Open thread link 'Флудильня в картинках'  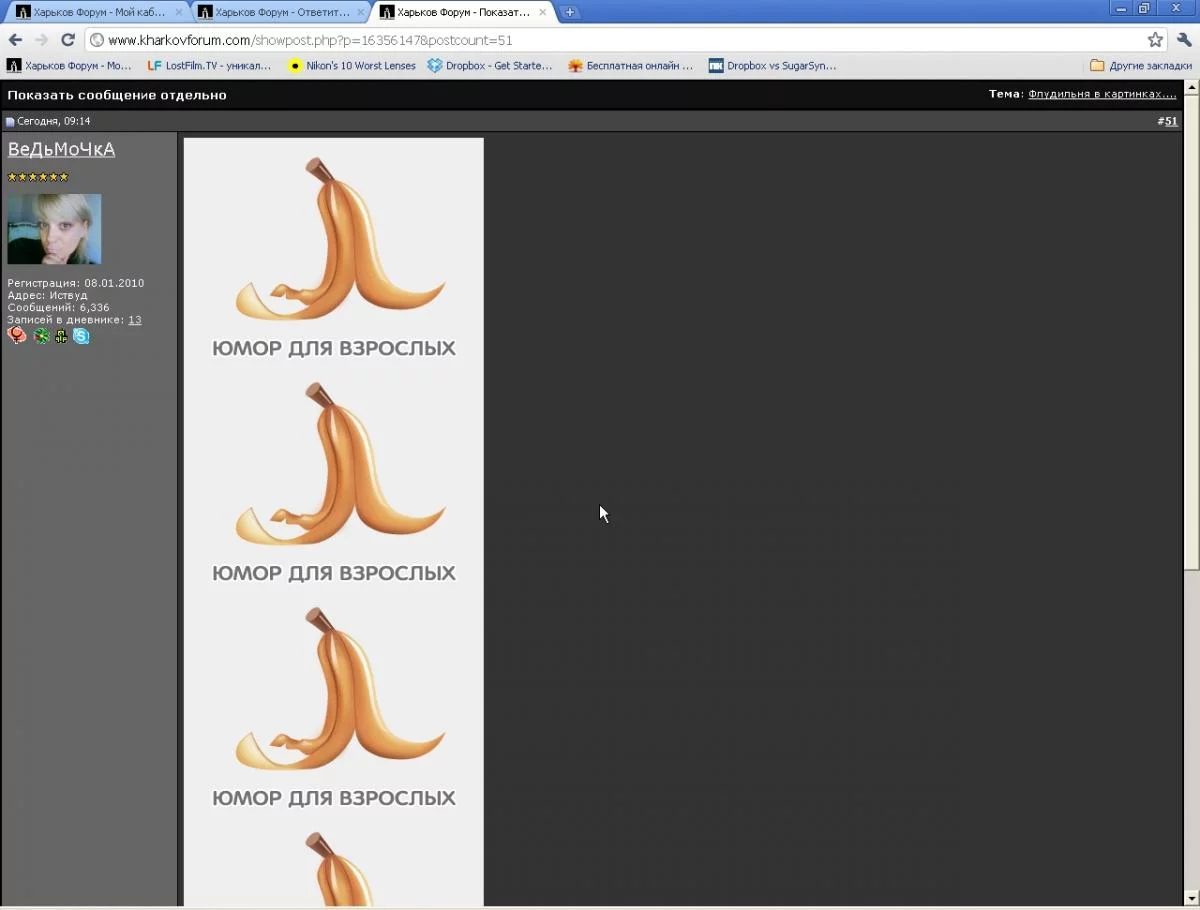[x=1102, y=94]
